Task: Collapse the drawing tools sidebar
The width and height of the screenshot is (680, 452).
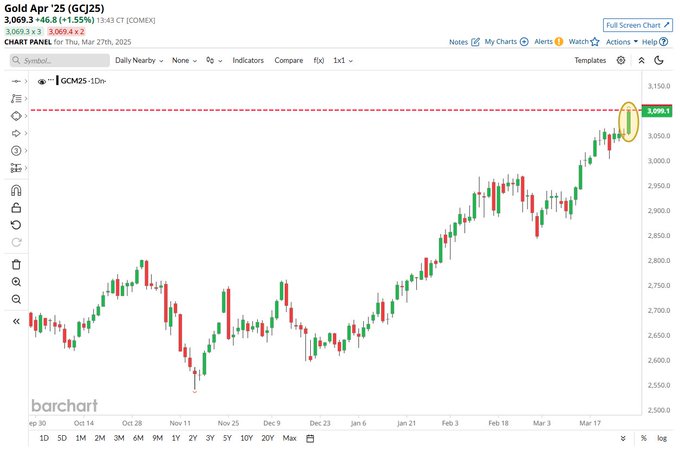Action: (16, 321)
